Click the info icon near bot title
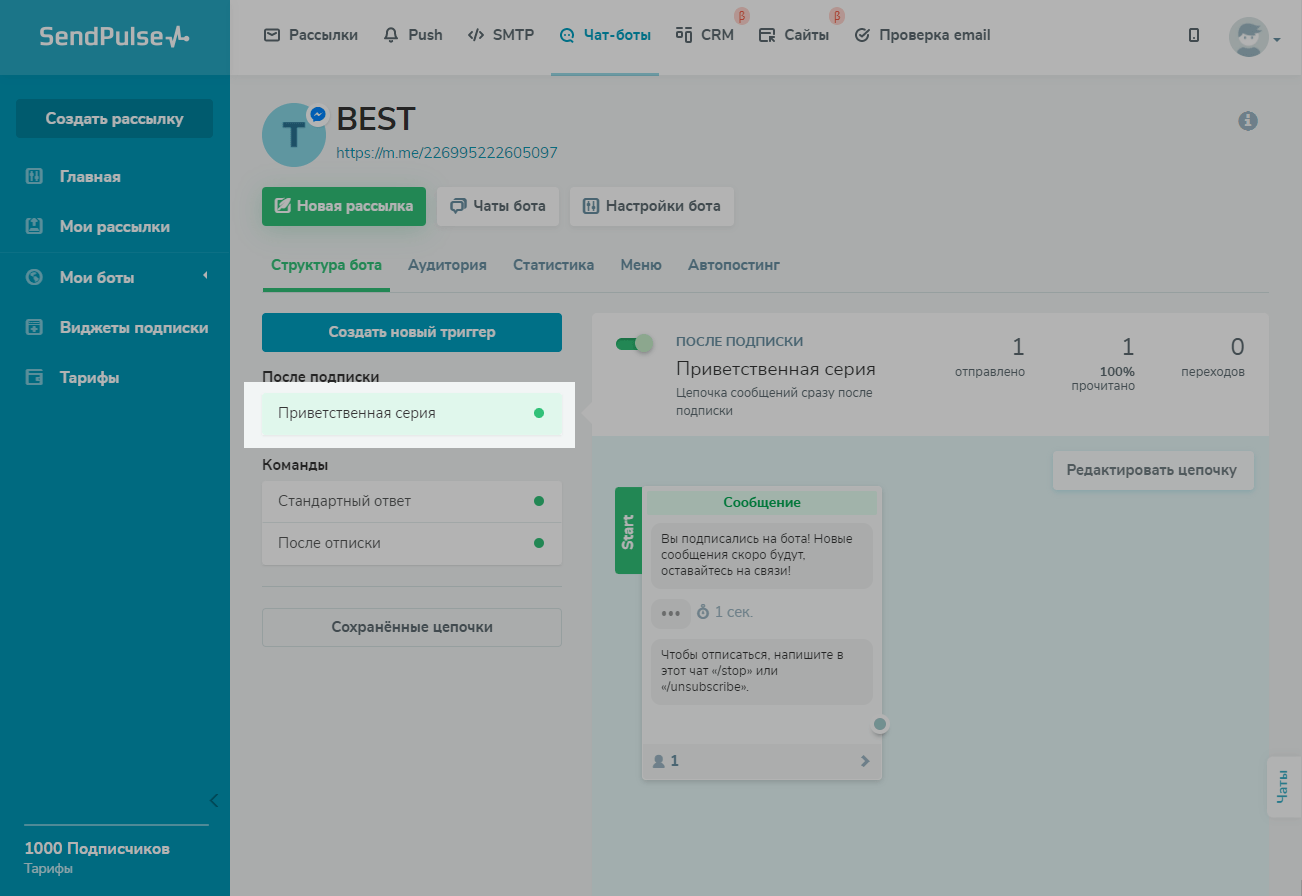 pyautogui.click(x=1247, y=121)
